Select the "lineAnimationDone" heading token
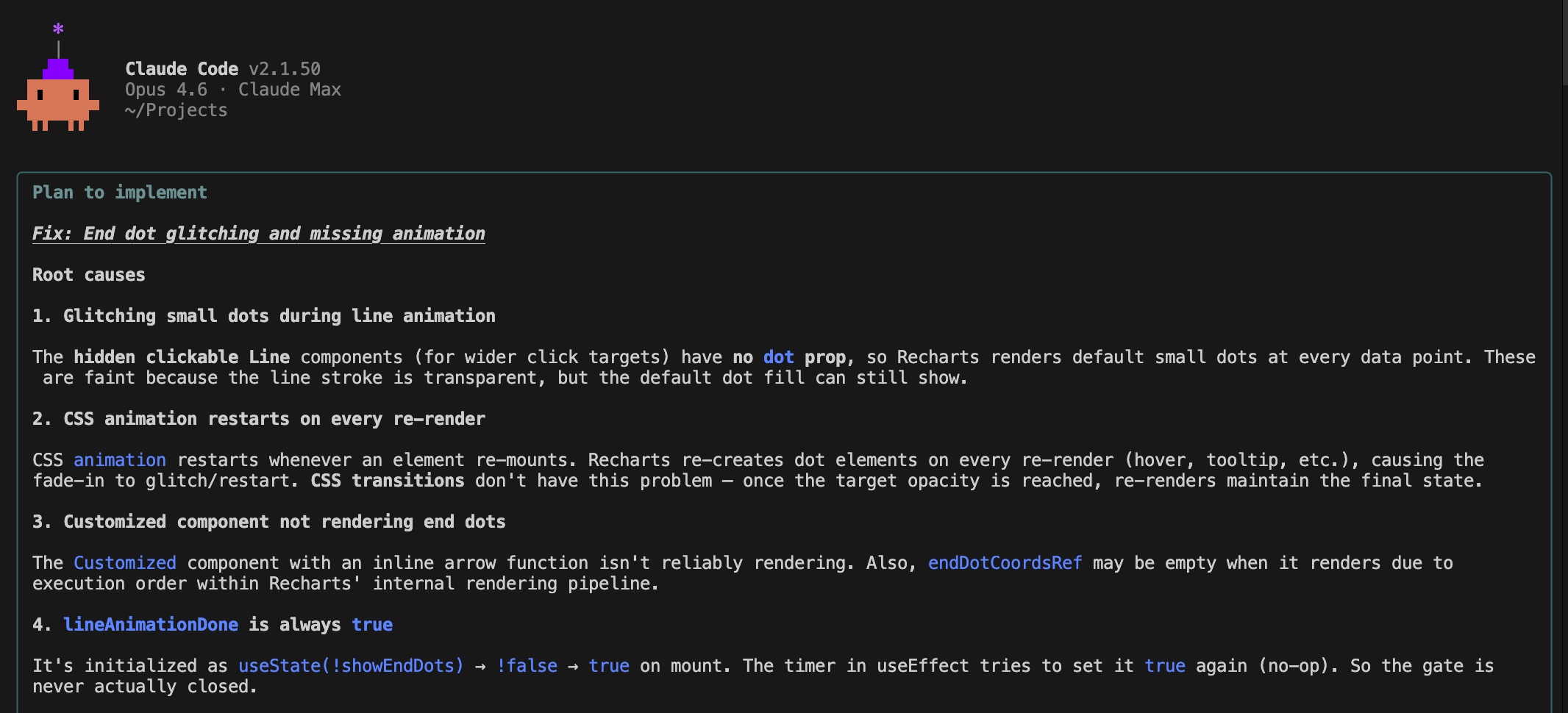The image size is (1568, 713). [151, 624]
